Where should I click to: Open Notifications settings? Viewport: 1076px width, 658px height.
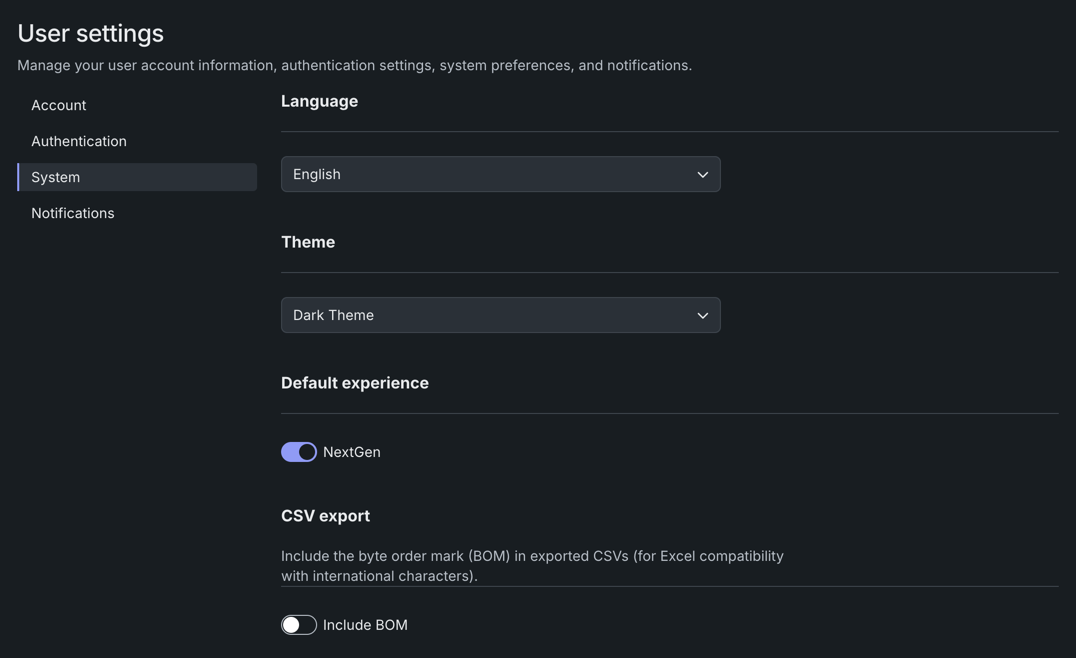(x=73, y=213)
